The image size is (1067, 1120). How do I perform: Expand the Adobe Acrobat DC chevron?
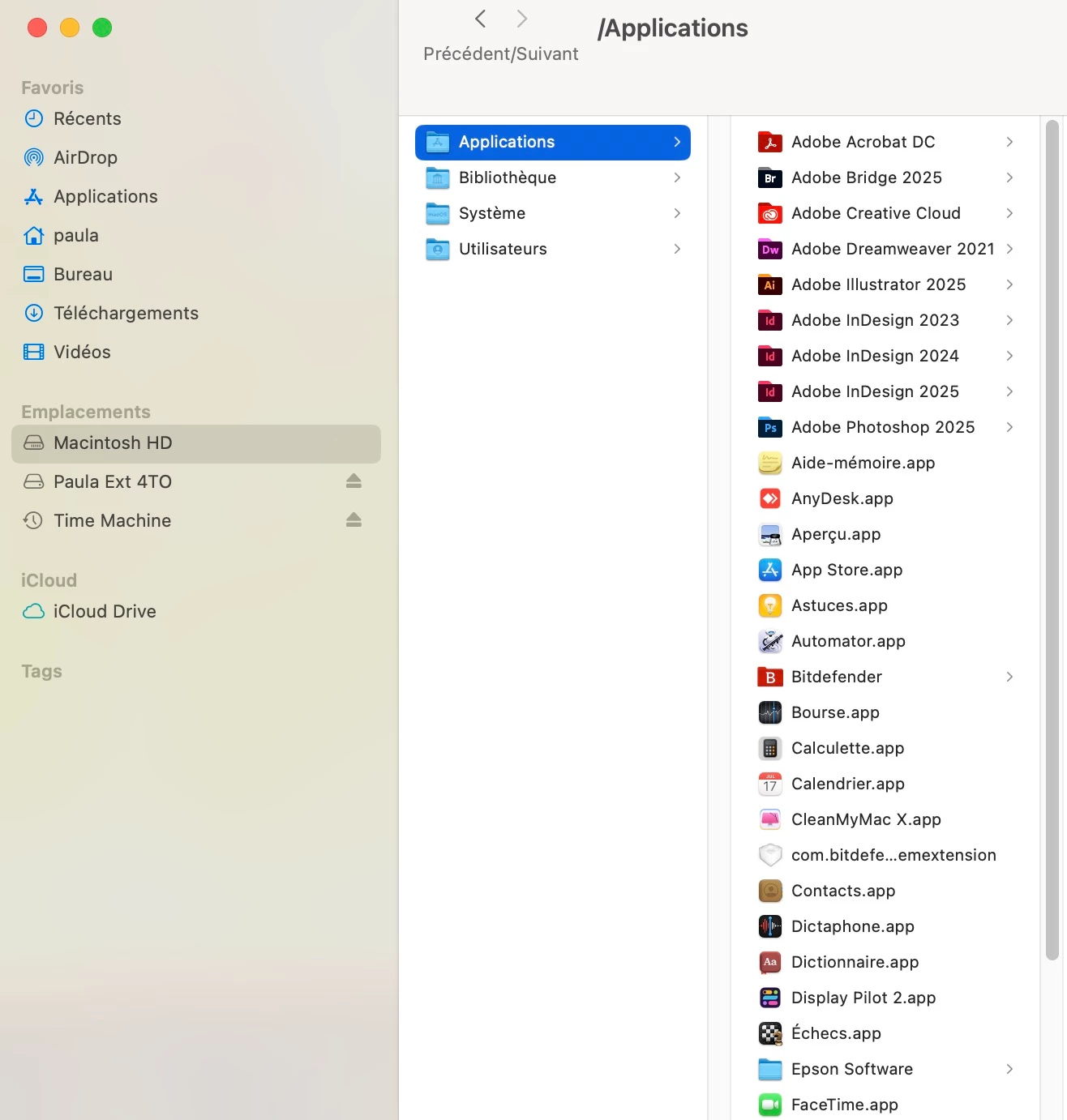pos(1009,142)
